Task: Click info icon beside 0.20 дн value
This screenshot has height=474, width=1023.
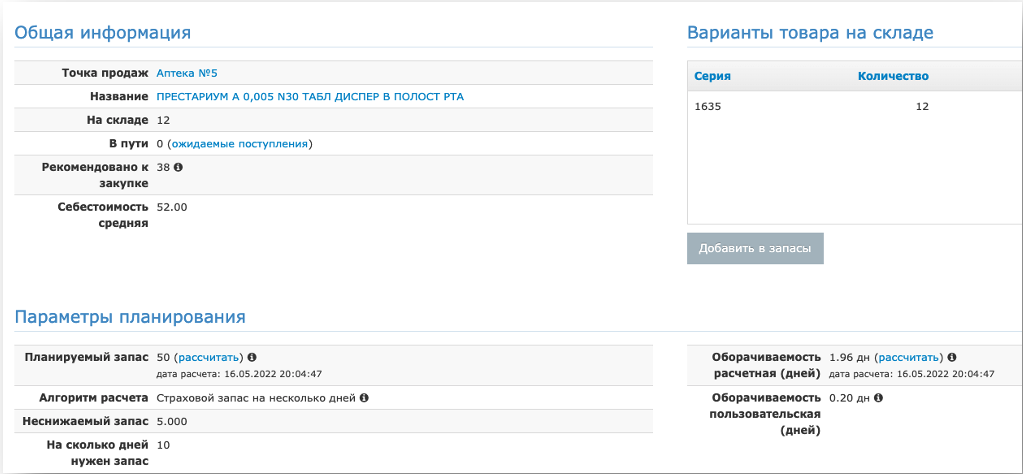Action: coord(878,398)
